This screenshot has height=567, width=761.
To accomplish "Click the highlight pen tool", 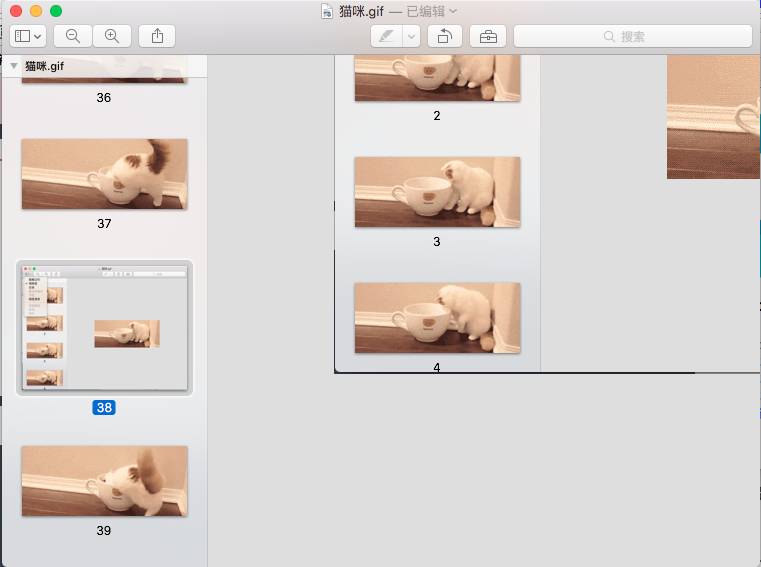I will click(x=386, y=36).
